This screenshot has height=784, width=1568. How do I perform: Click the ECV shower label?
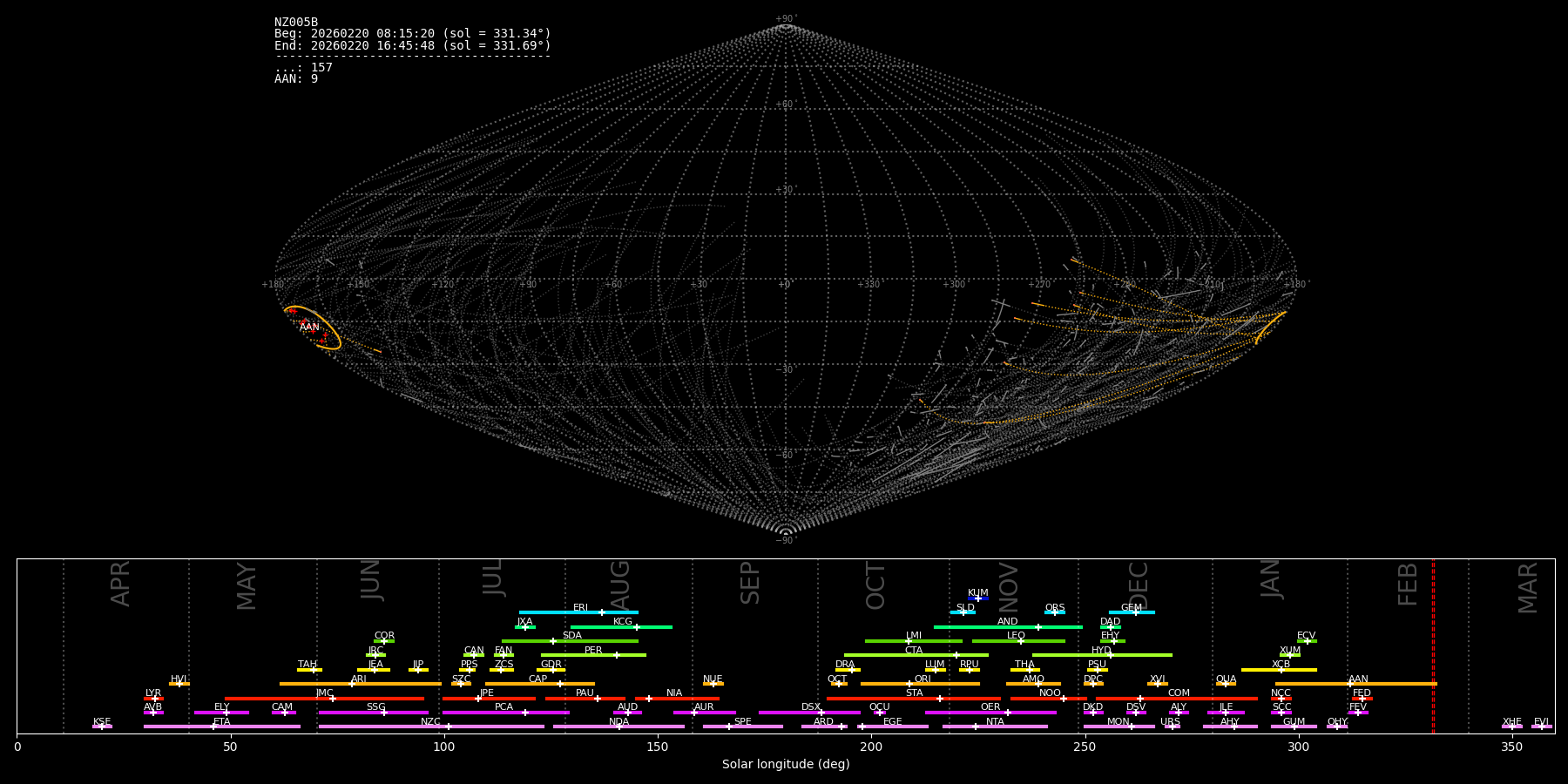click(x=1306, y=636)
